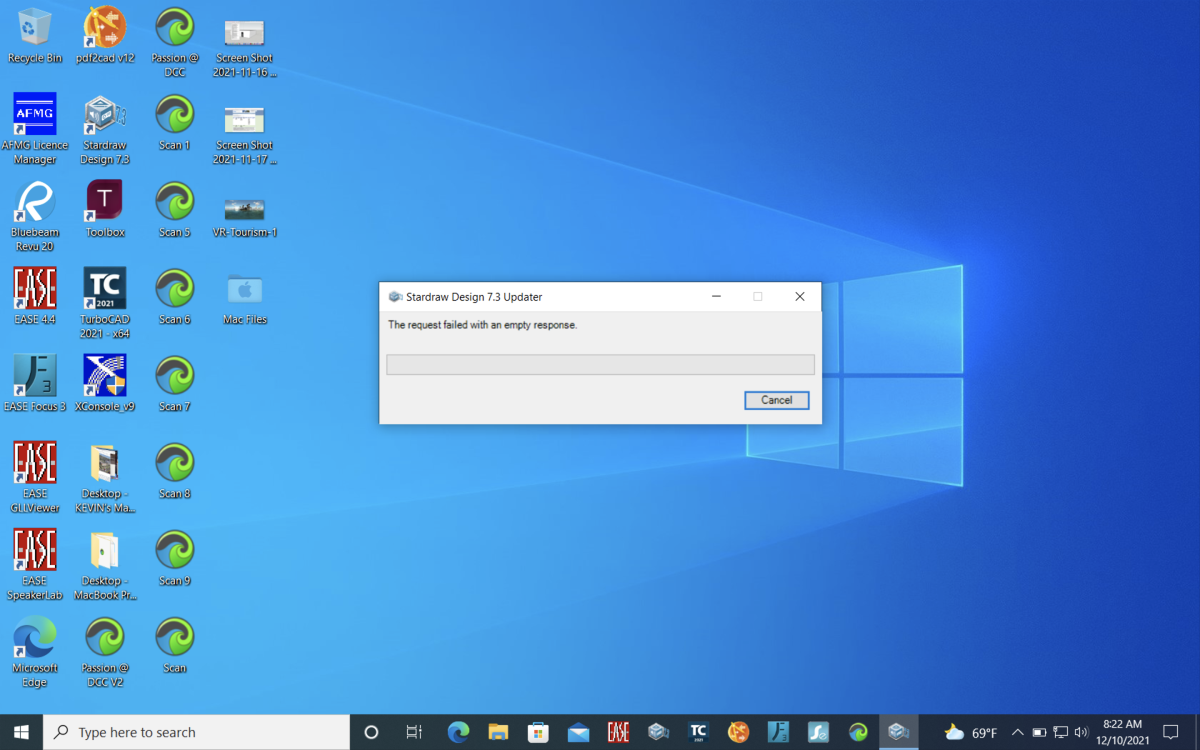Select the XConsole_v9 desktop icon
1200x750 pixels.
(x=105, y=378)
